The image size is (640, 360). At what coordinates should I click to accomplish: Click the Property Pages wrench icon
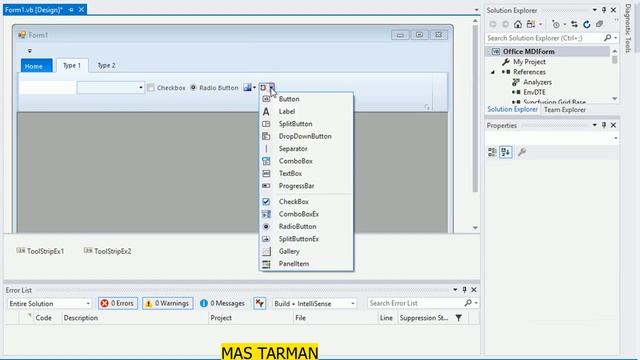522,152
